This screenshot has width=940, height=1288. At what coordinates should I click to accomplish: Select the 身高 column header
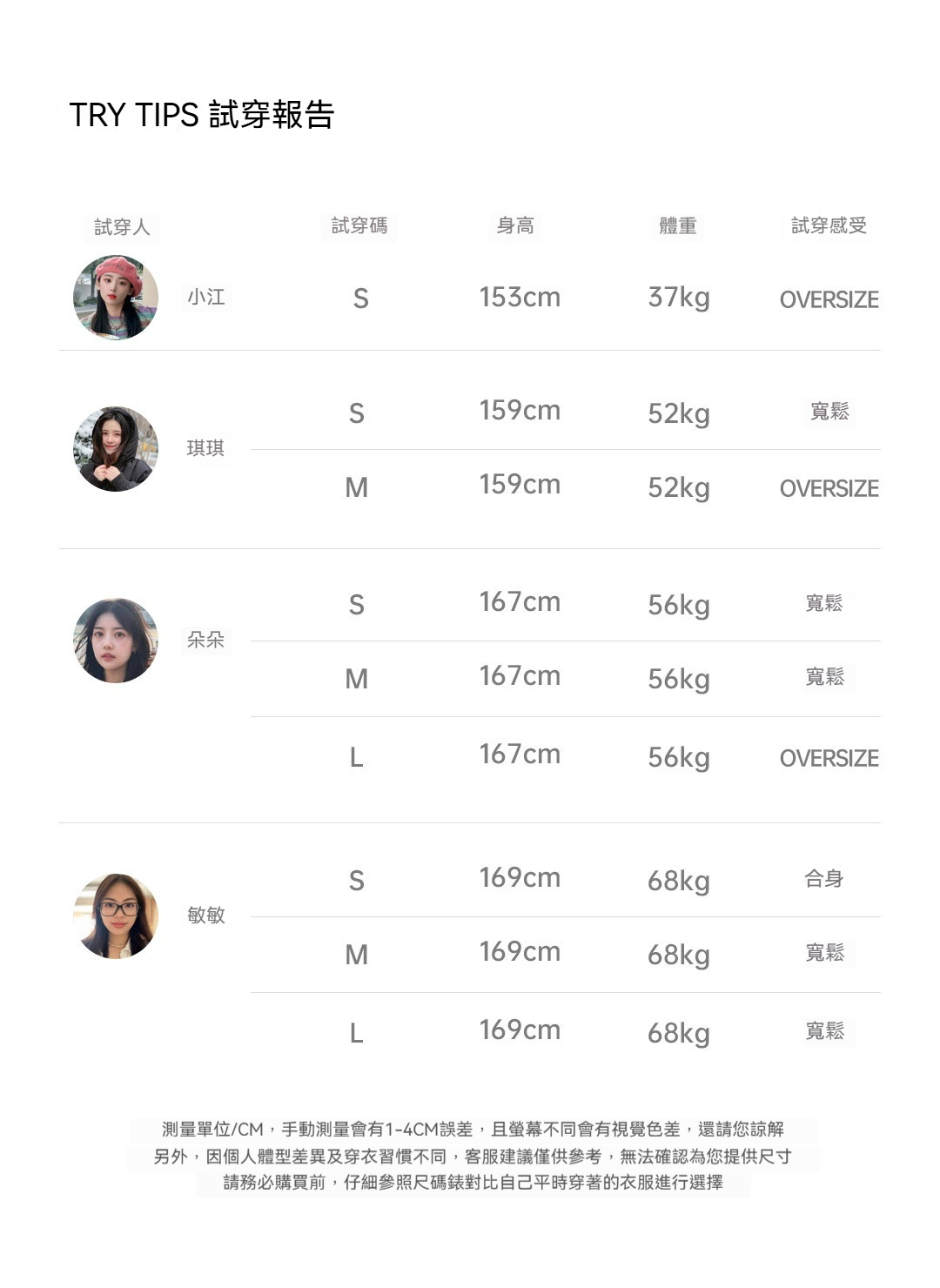point(515,226)
